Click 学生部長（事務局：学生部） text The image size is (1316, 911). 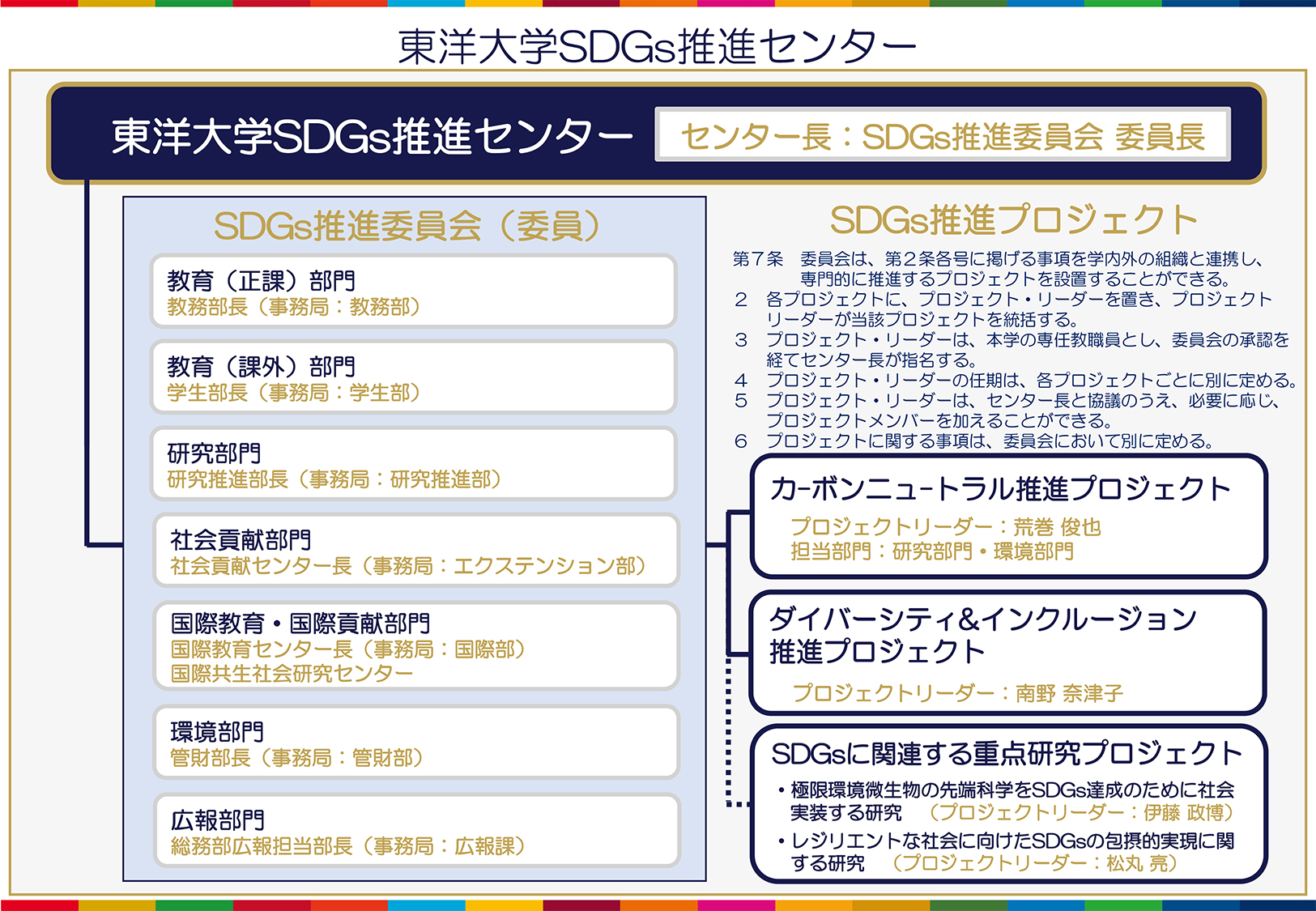click(294, 393)
